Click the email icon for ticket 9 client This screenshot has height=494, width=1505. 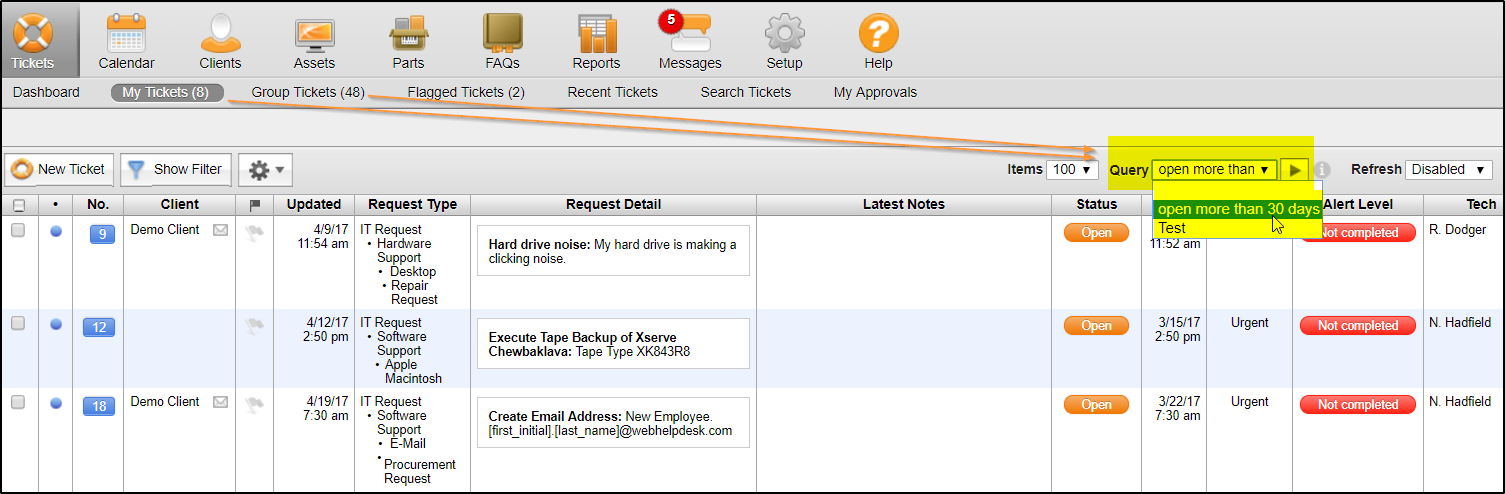point(220,230)
